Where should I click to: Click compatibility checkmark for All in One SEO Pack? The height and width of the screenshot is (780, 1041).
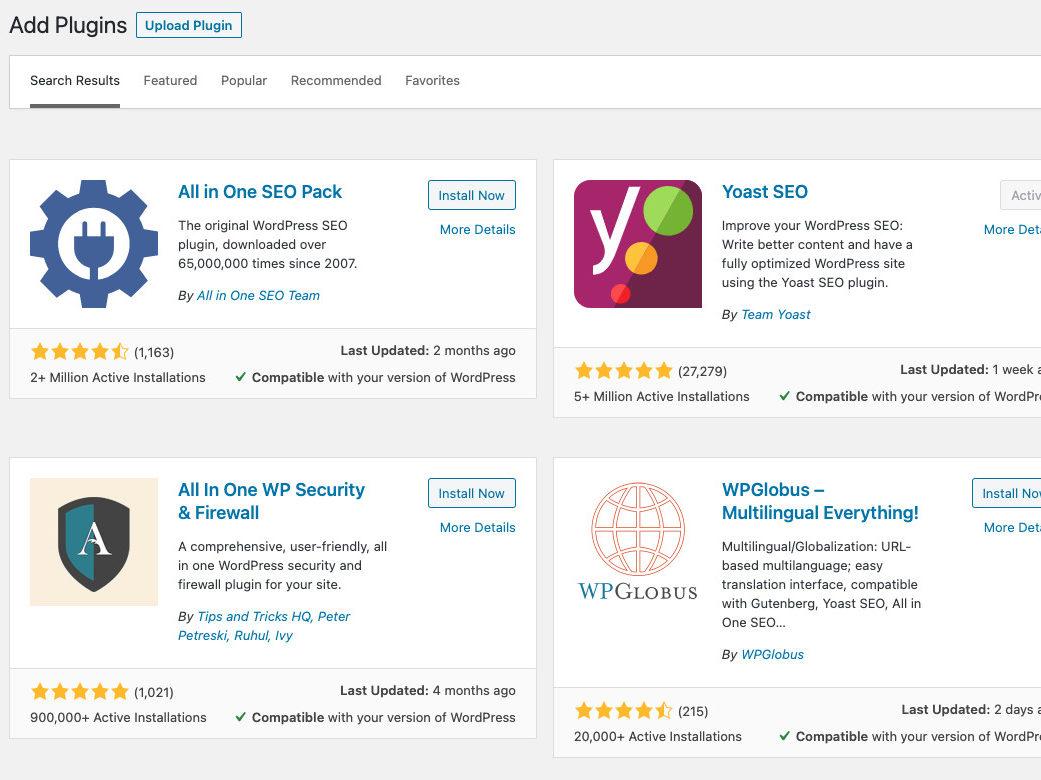click(x=241, y=377)
